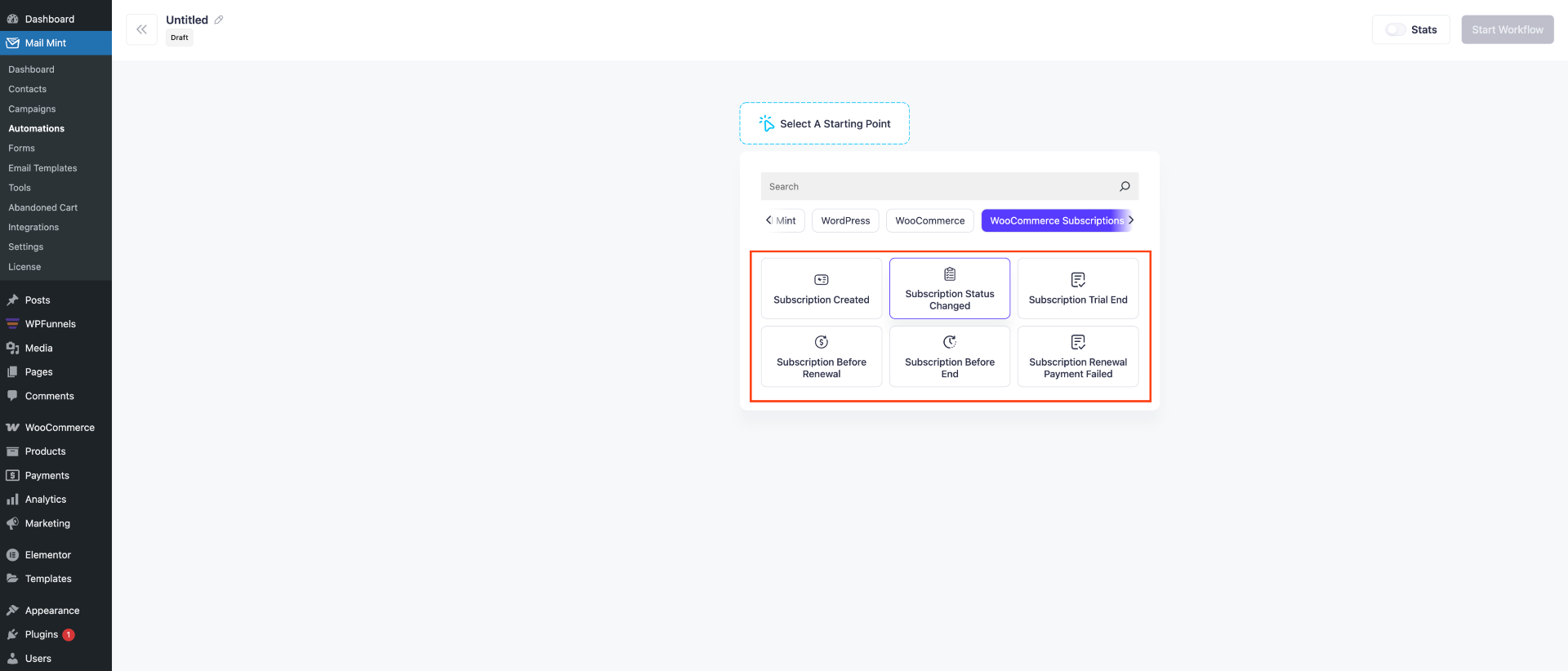Click the WooCommerce logo icon

tap(12, 428)
